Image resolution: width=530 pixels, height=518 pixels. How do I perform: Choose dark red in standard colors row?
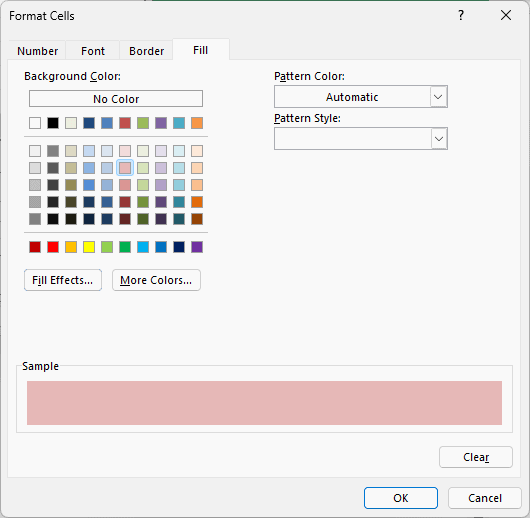35,247
